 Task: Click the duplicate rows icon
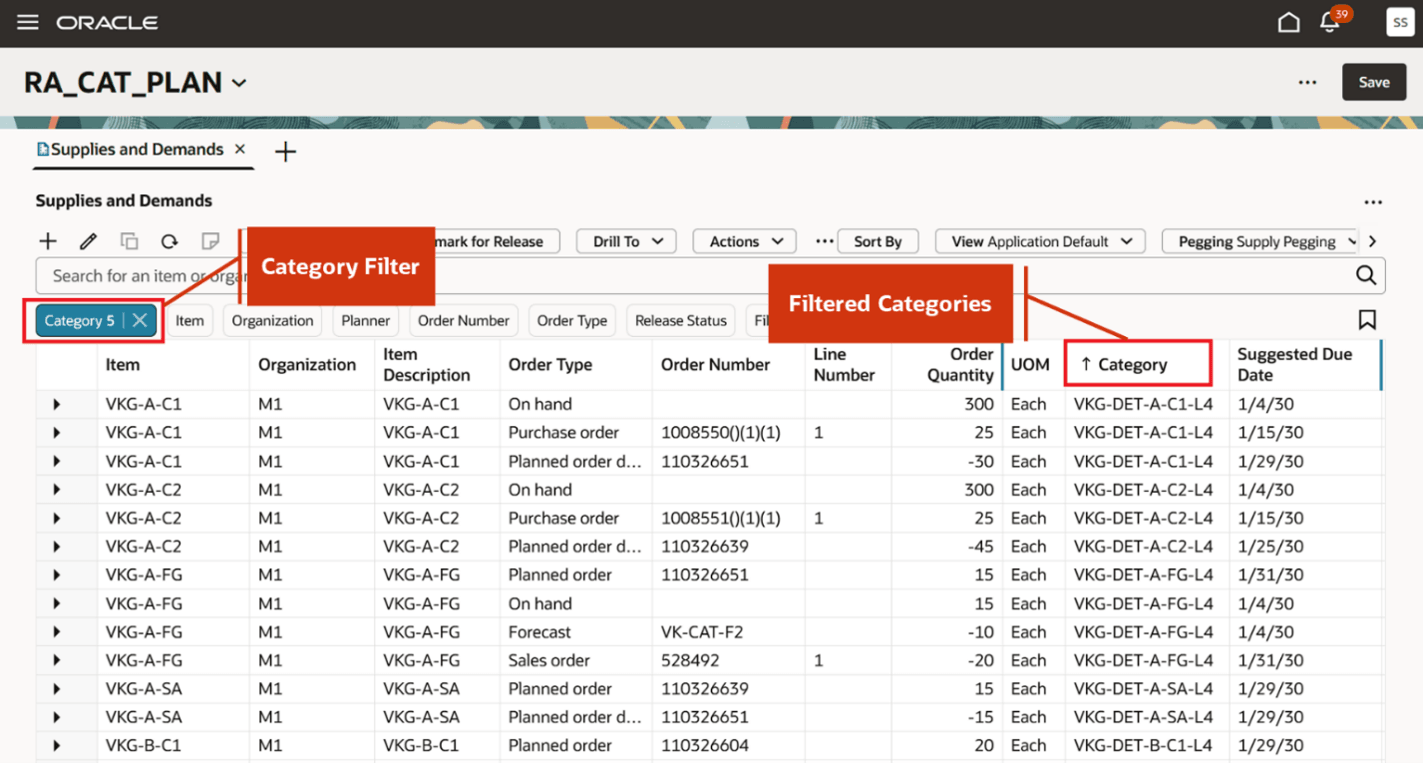tap(129, 241)
